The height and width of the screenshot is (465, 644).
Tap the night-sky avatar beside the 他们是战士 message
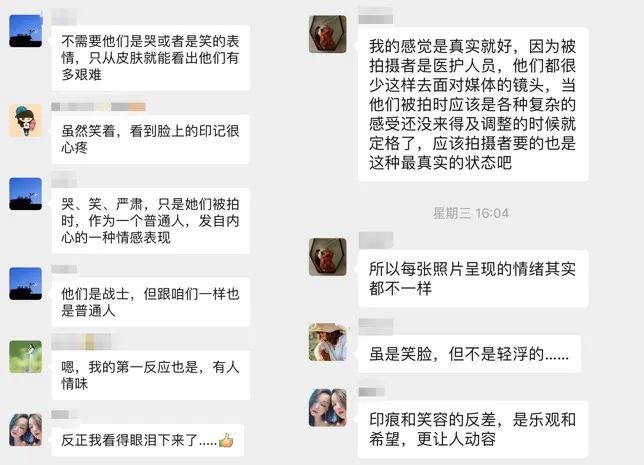[x=25, y=283]
